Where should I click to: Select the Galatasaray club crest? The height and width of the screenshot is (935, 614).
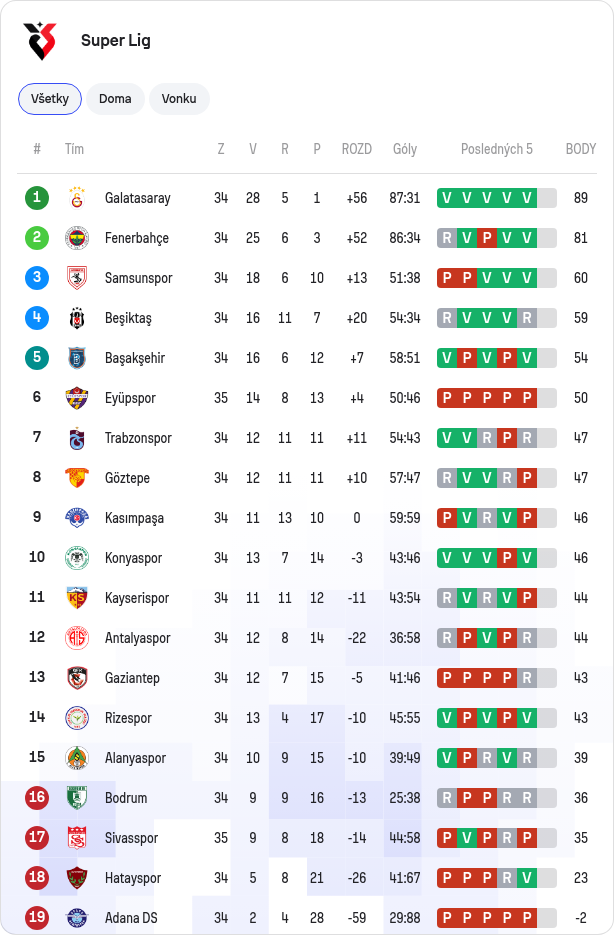pyautogui.click(x=77, y=198)
